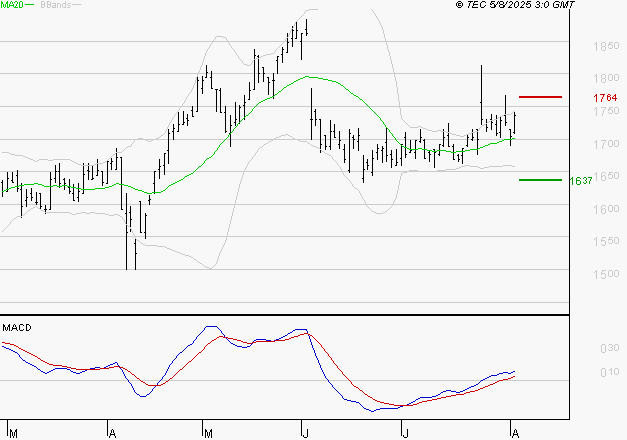Click the green support line marker
The height and width of the screenshot is (440, 627).
click(x=540, y=180)
